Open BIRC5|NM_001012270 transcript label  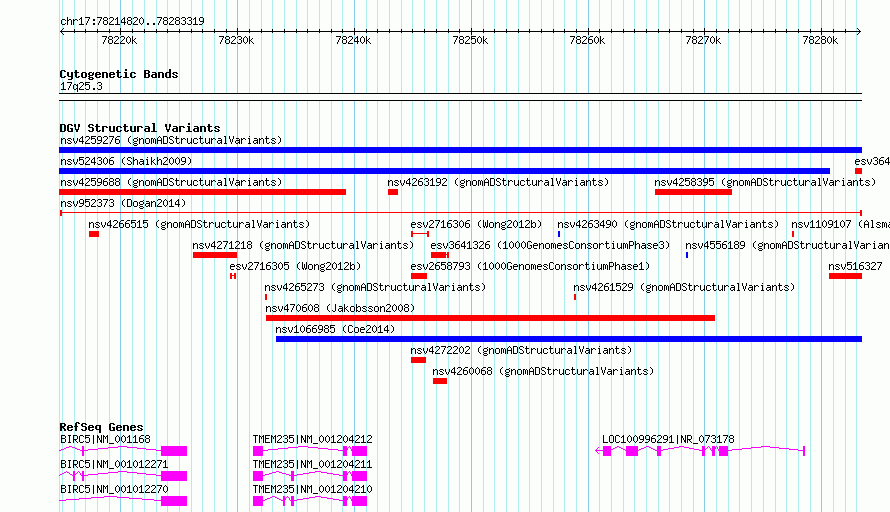[x=114, y=489]
